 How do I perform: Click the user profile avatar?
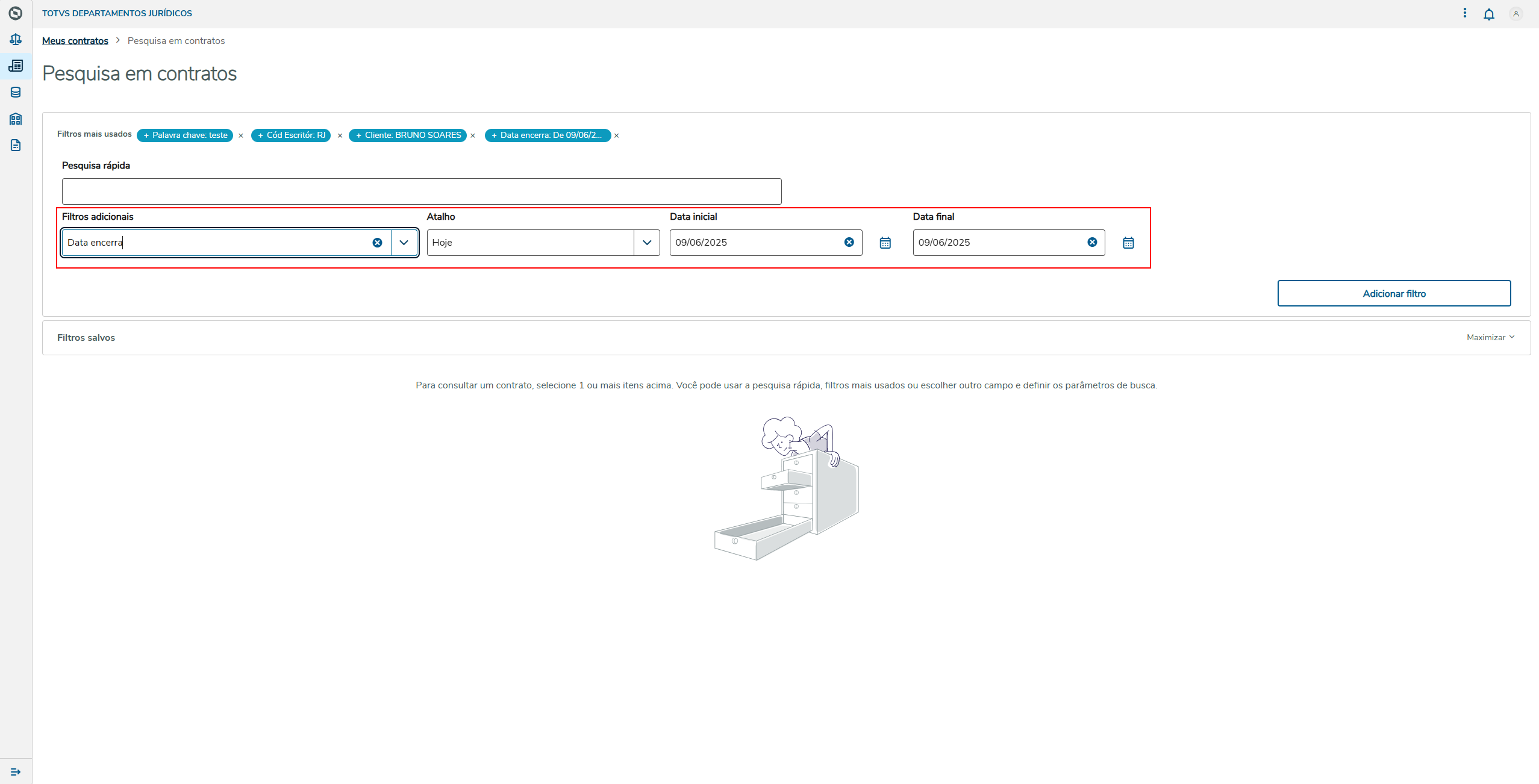[x=1516, y=14]
